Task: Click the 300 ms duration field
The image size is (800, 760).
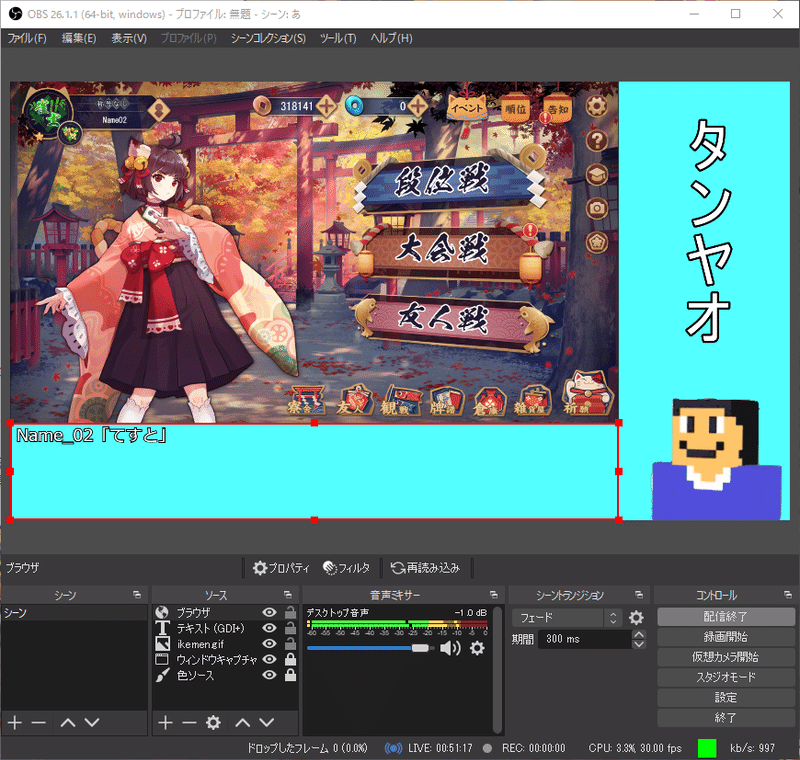Action: [585, 639]
